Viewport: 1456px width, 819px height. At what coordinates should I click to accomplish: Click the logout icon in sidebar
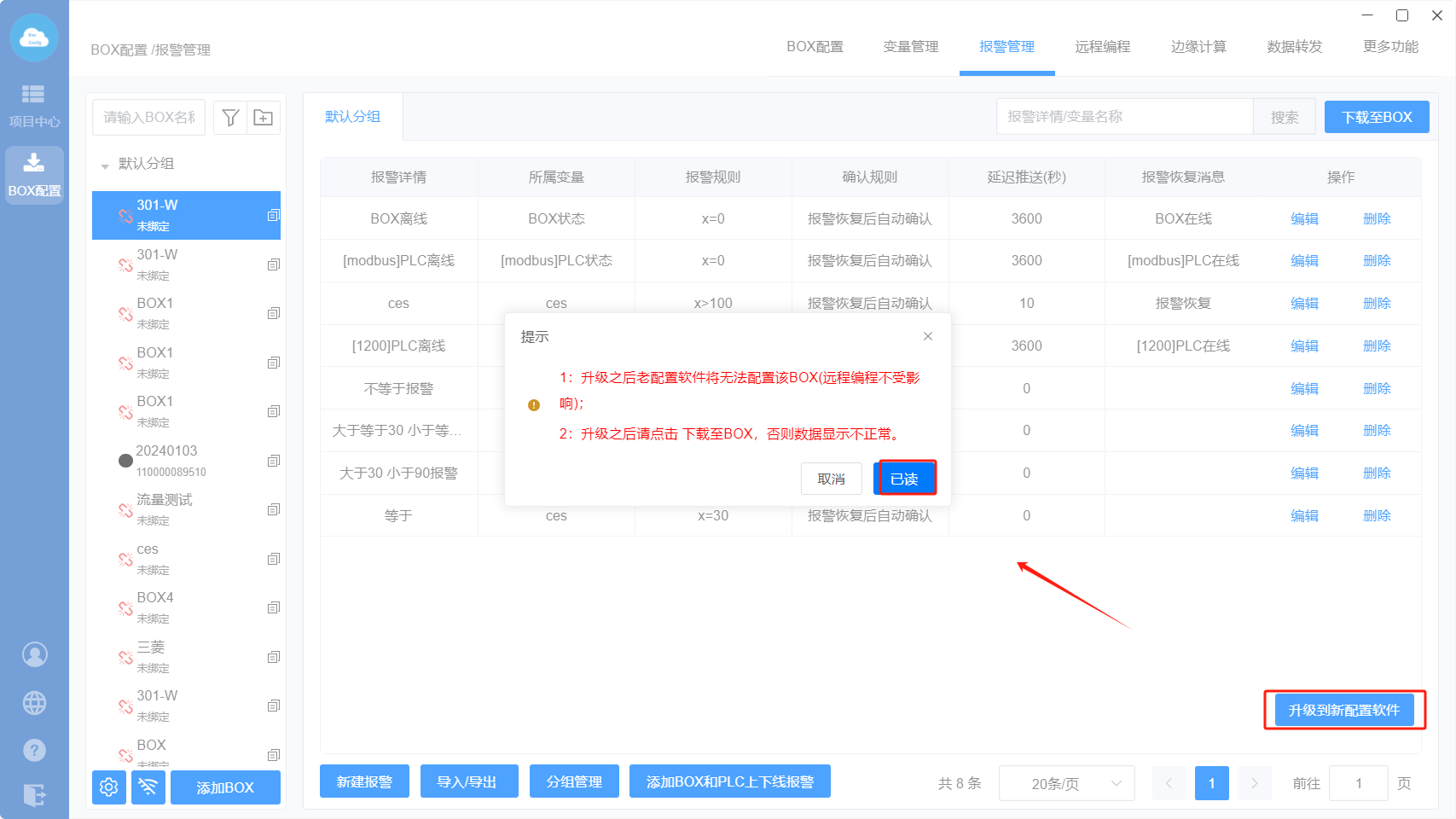tap(34, 795)
